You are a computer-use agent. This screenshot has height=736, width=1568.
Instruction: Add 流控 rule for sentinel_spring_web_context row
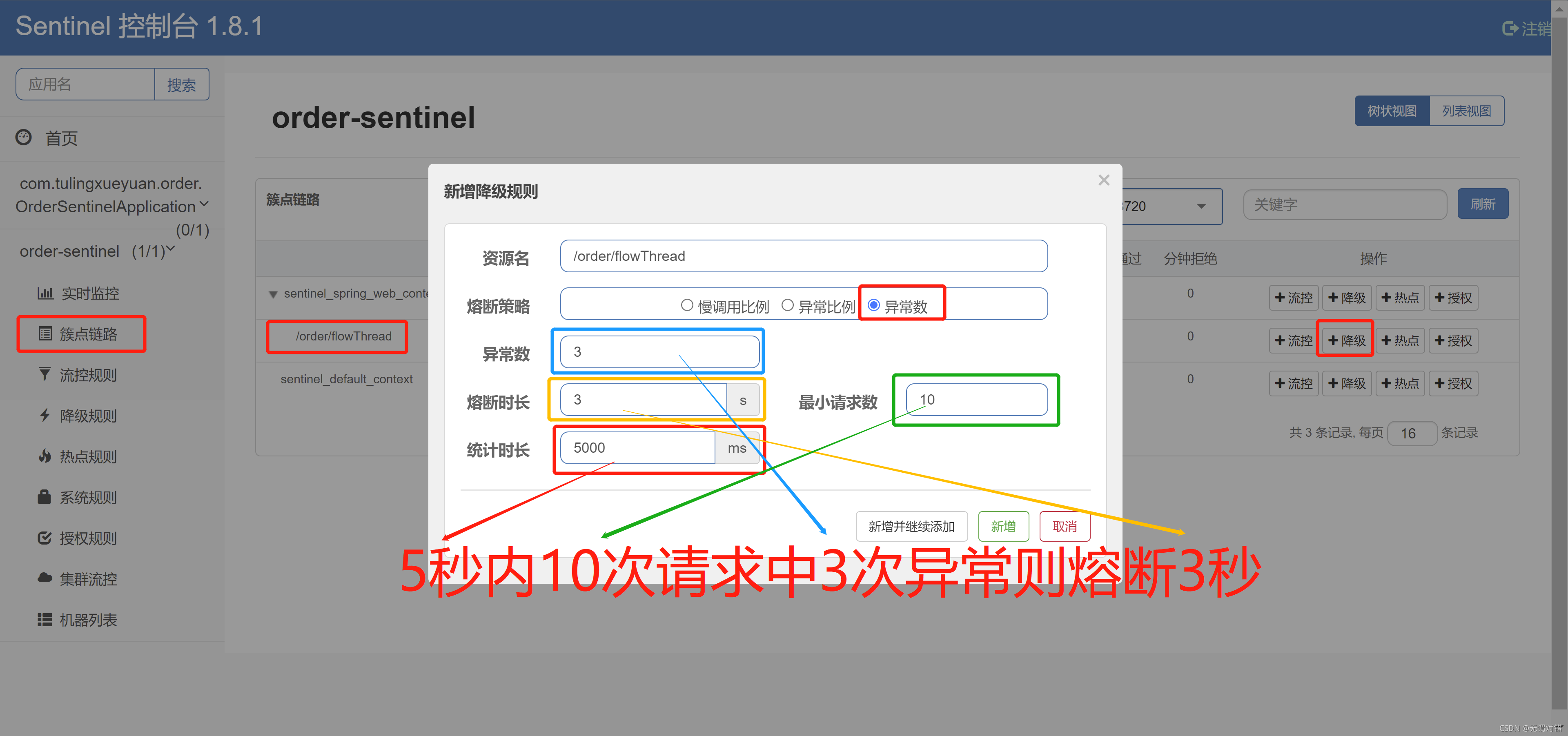click(1294, 298)
